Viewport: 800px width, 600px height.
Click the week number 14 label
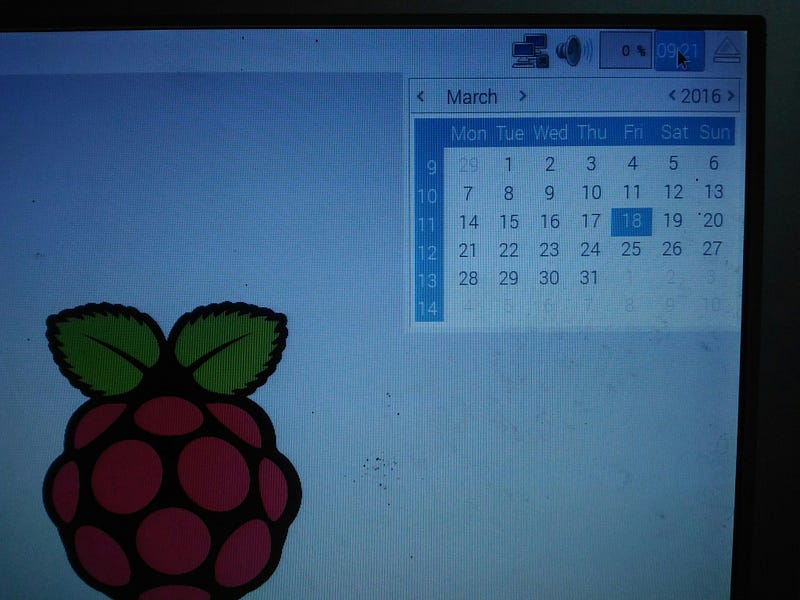pyautogui.click(x=428, y=309)
